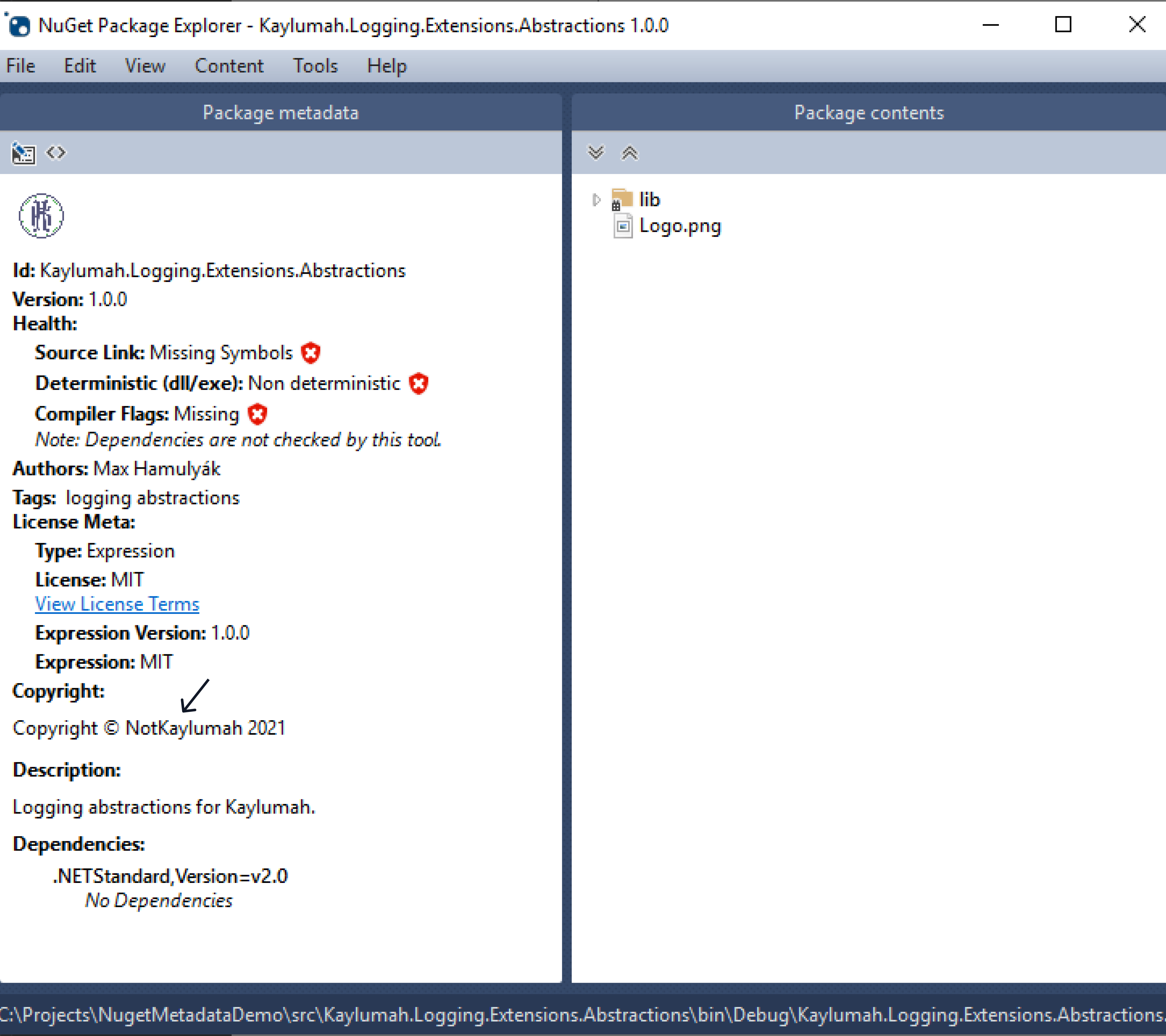Expand all package contents with the double down chevron
The image size is (1166, 1036).
[595, 153]
